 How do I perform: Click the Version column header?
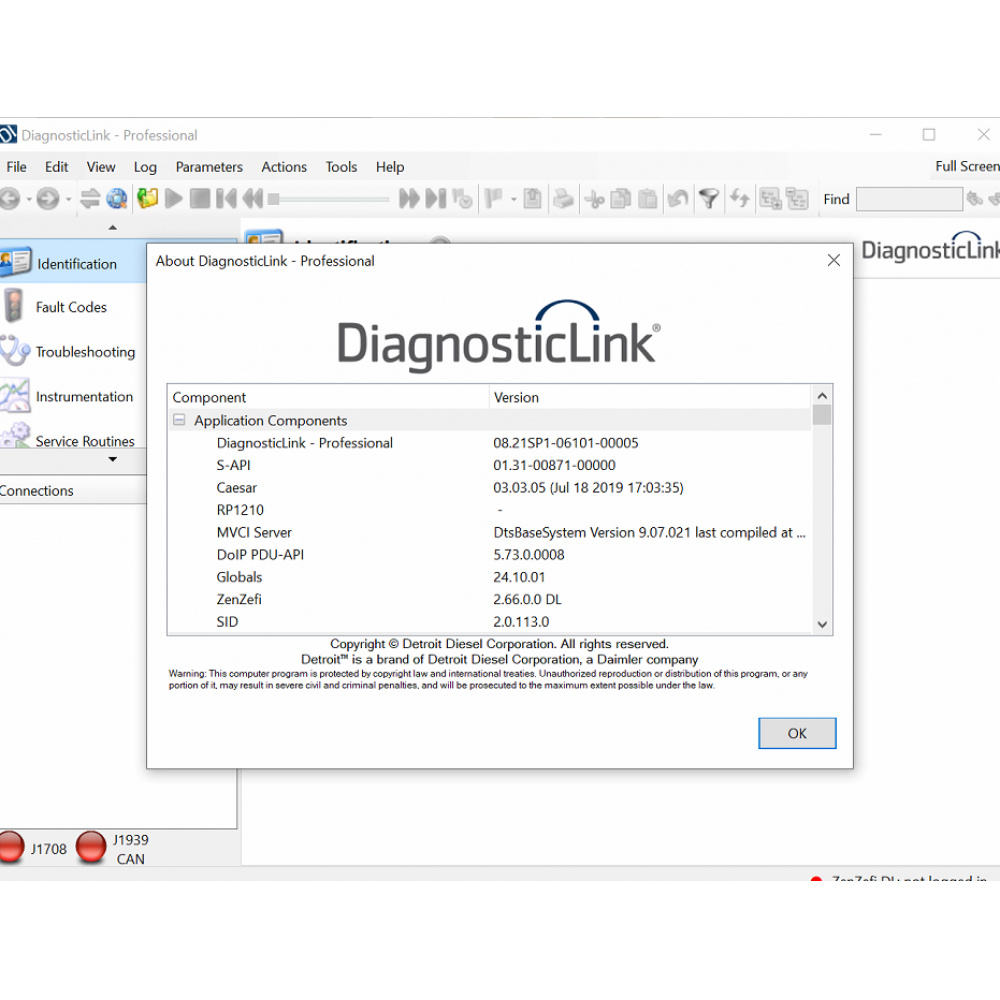[651, 397]
